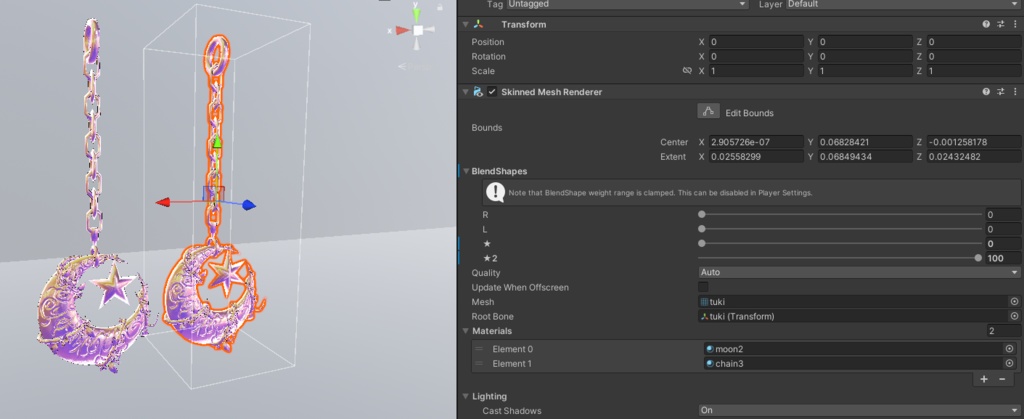Click the move gizmo red arrow
Screen dimensions: 1024x419
coord(163,202)
